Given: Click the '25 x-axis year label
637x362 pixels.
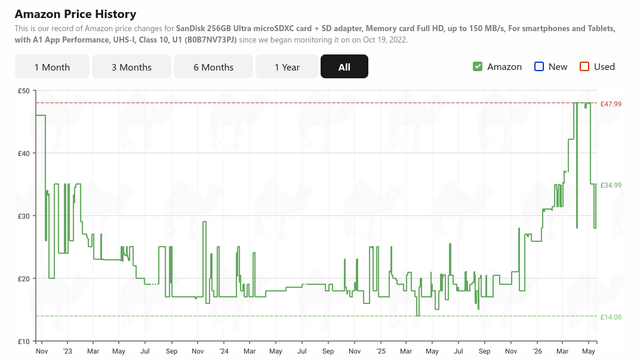Looking at the screenshot, I should (381, 351).
